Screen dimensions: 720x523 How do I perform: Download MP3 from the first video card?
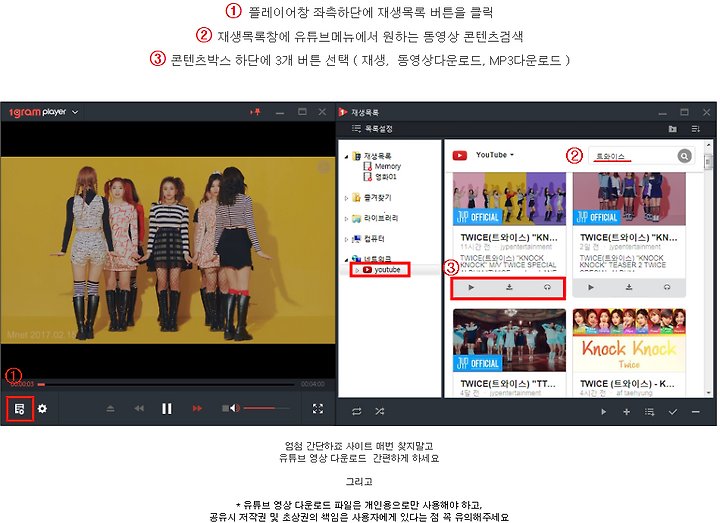coord(547,287)
